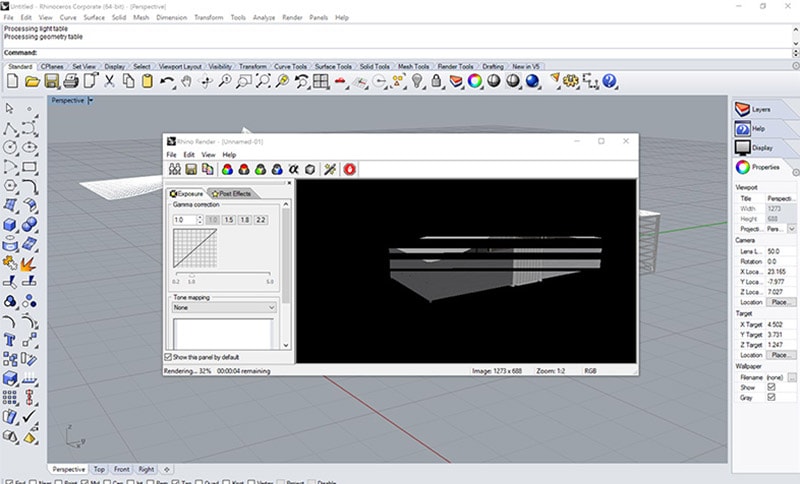This screenshot has height=484, width=800.
Task: Undo the last action with arrow icon
Action: (167, 81)
